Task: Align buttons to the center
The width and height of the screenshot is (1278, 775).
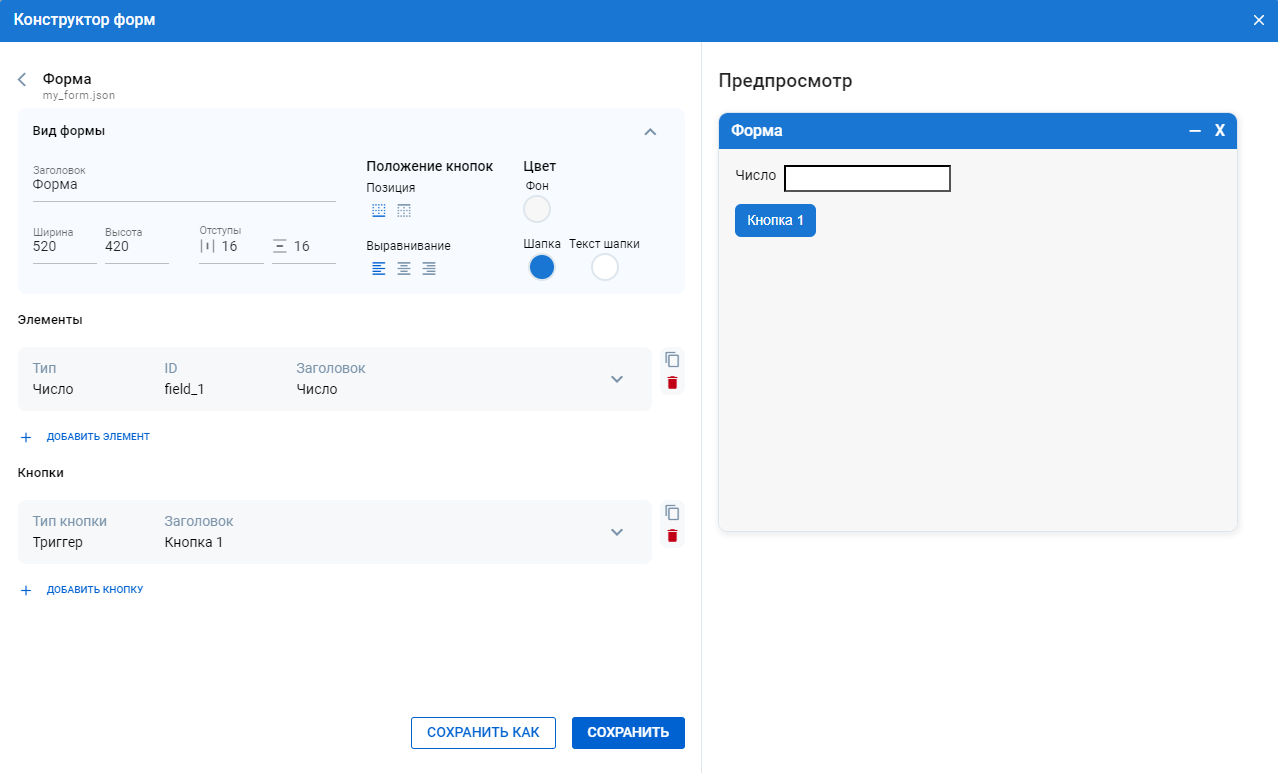Action: pos(403,269)
